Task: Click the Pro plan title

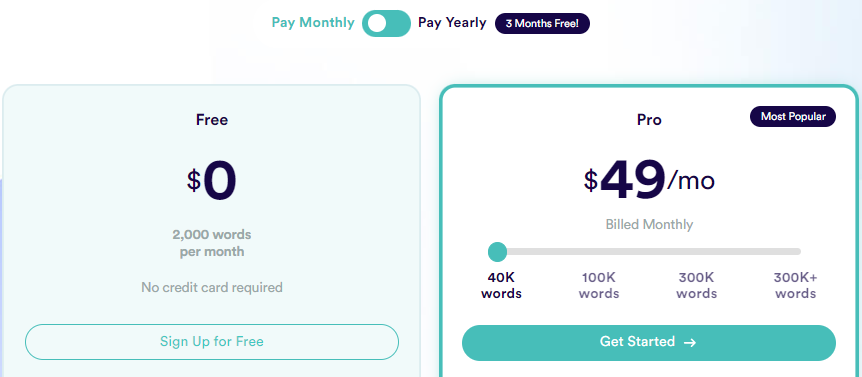Action: (649, 120)
